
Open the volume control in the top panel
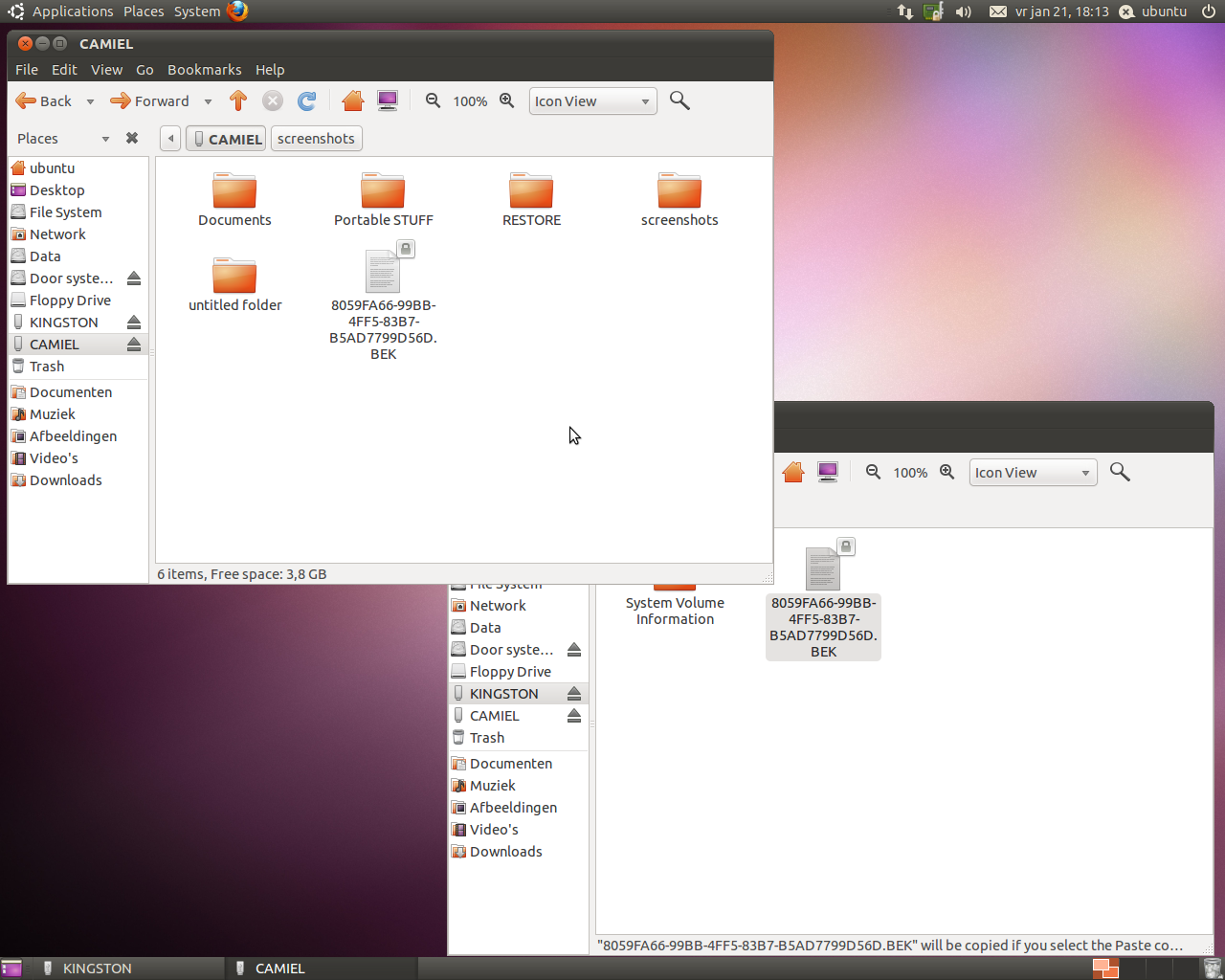coord(964,11)
